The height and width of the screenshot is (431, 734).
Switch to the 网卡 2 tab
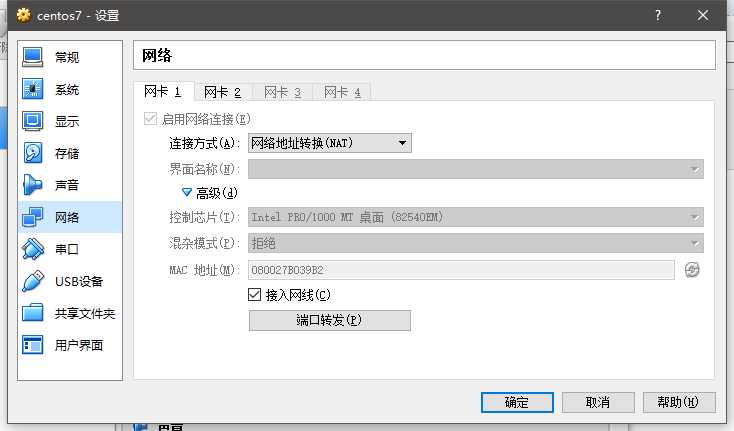pos(223,92)
